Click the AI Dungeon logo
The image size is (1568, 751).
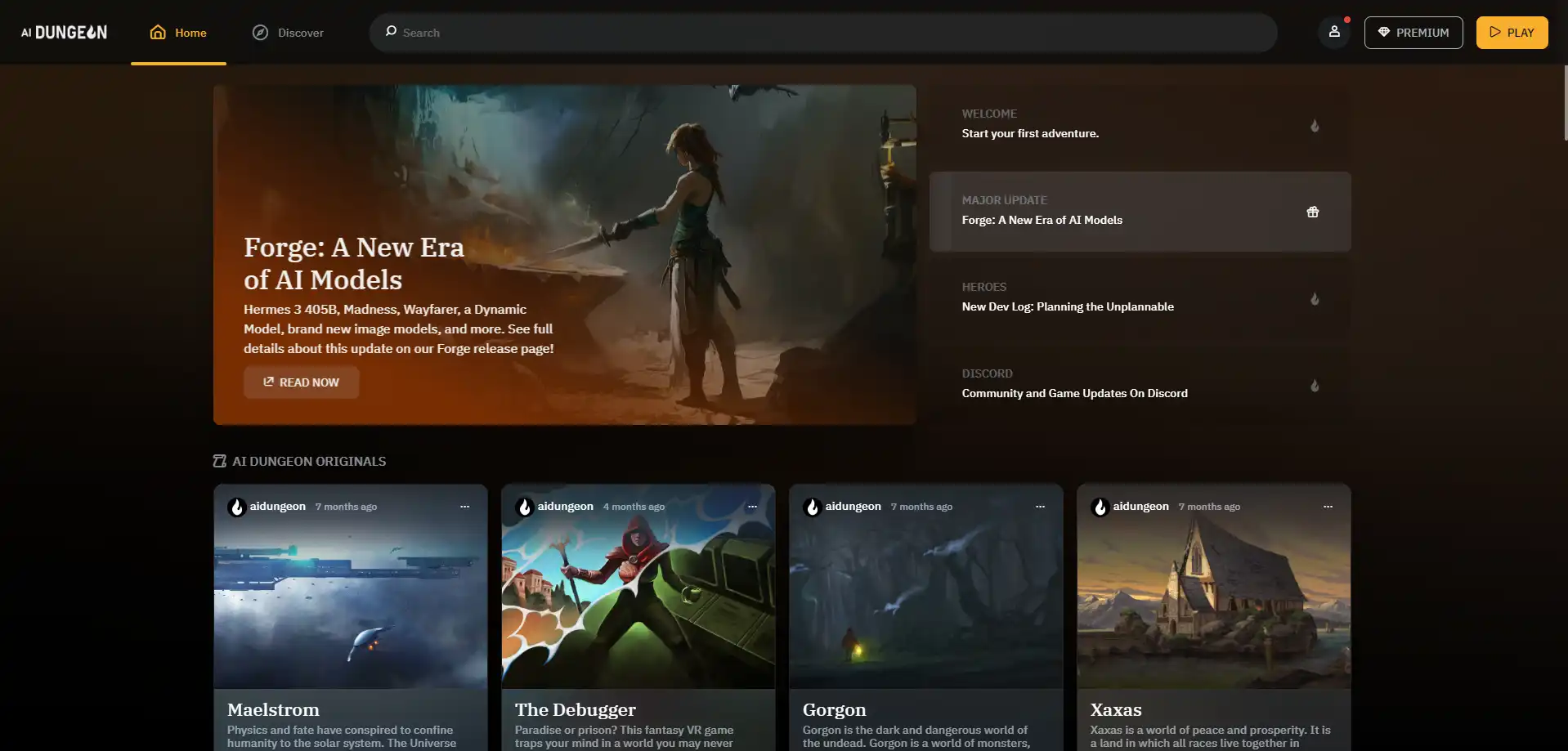click(64, 33)
